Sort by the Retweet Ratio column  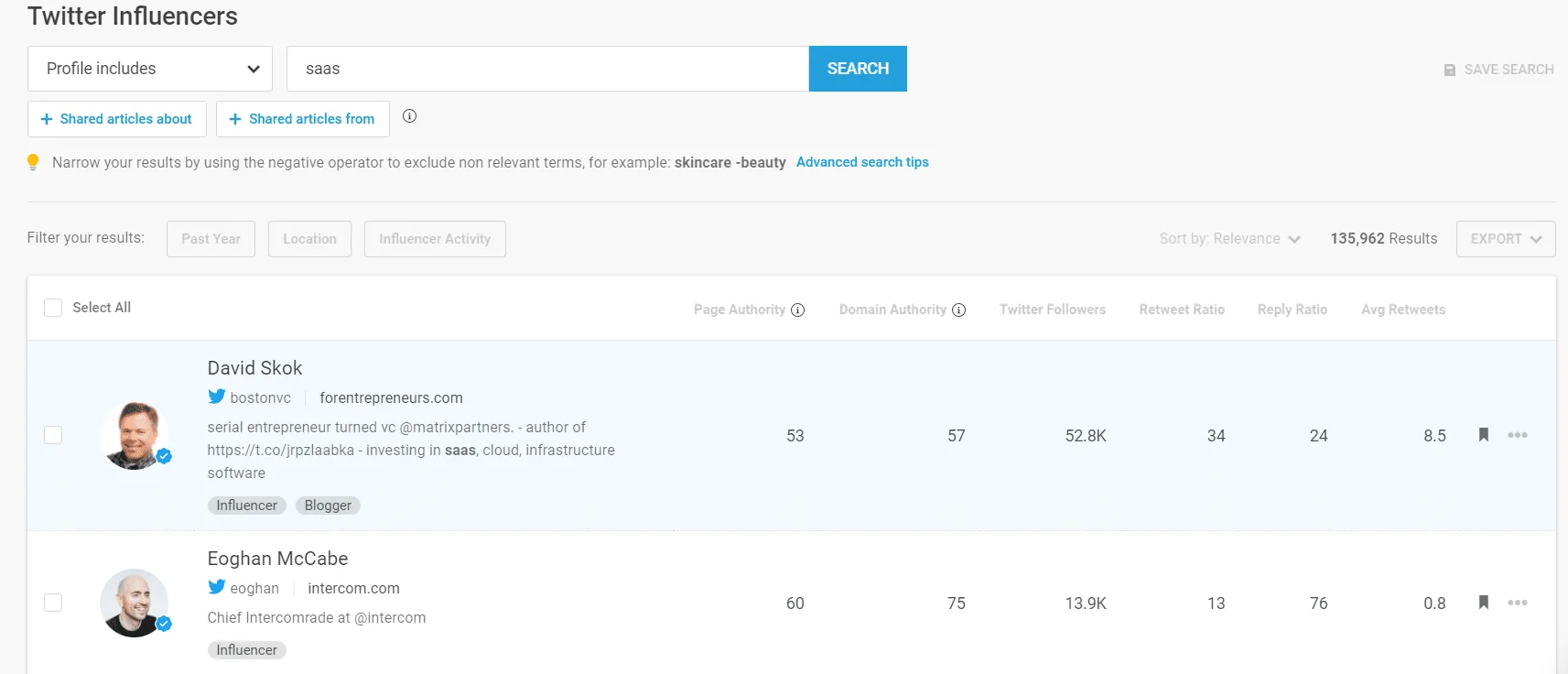click(x=1182, y=310)
